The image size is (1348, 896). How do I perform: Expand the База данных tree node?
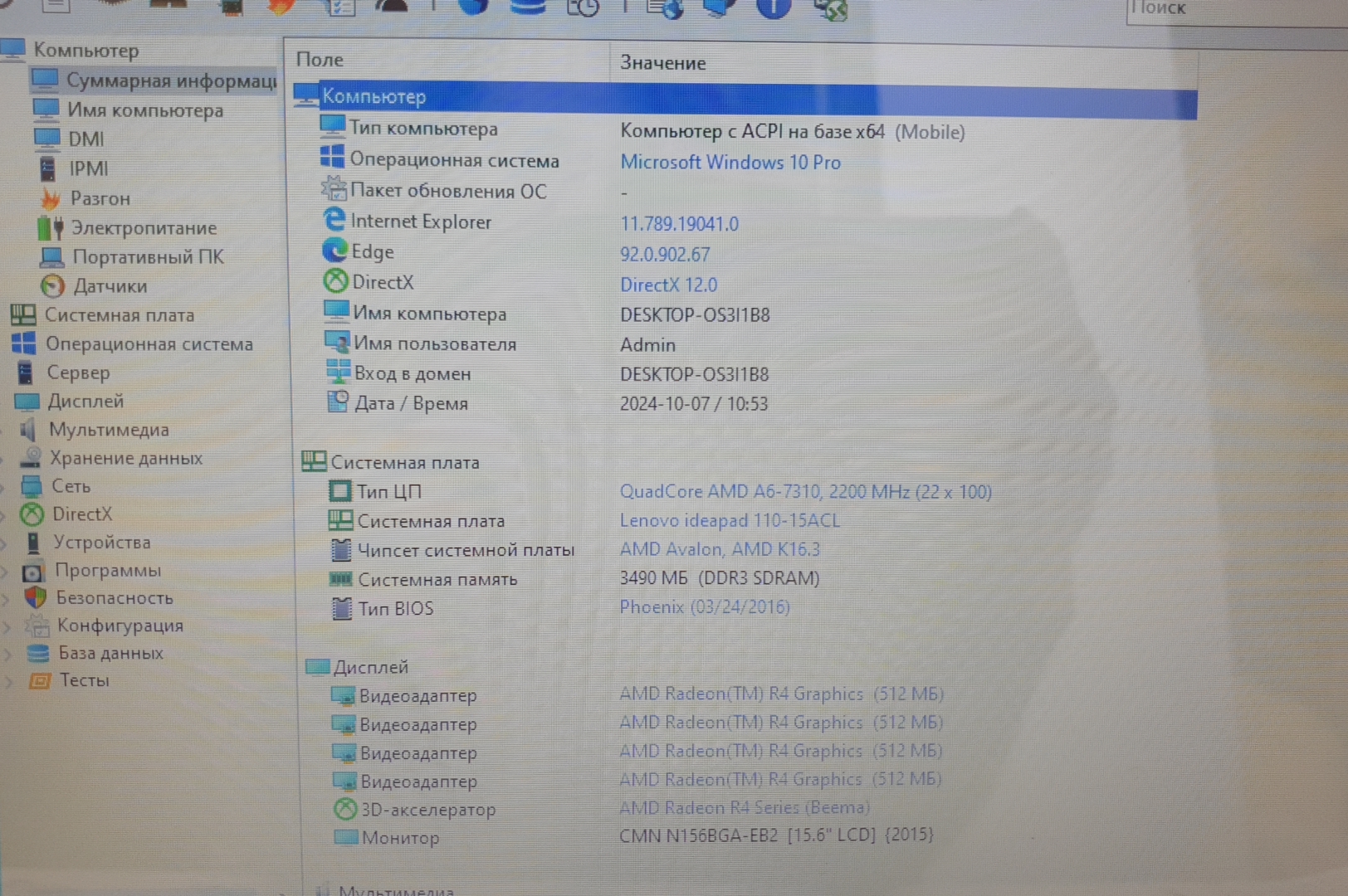[8, 654]
